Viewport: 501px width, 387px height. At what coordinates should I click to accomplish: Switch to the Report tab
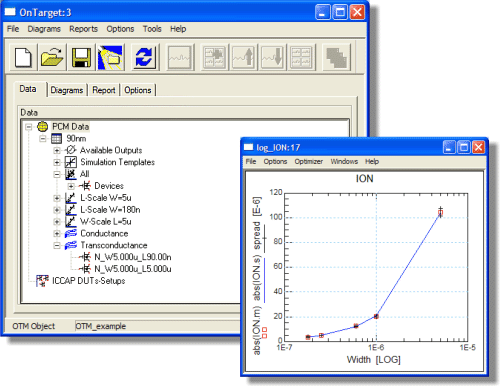point(104,90)
